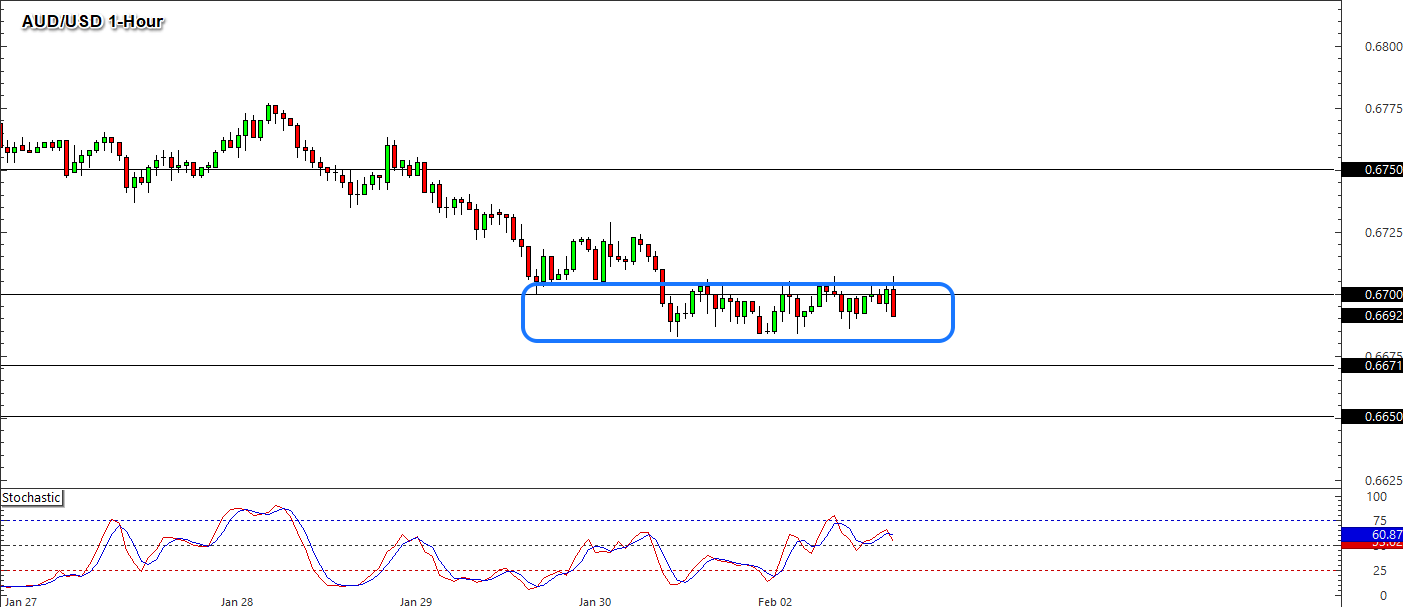Click the 0.6800 price axis label
The height and width of the screenshot is (607, 1403).
(x=1382, y=46)
